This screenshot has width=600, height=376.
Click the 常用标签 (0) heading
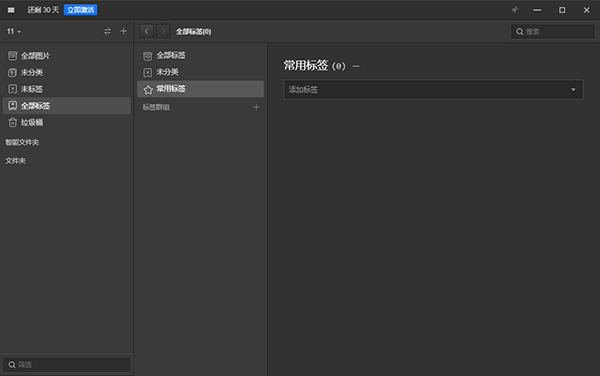pos(315,66)
